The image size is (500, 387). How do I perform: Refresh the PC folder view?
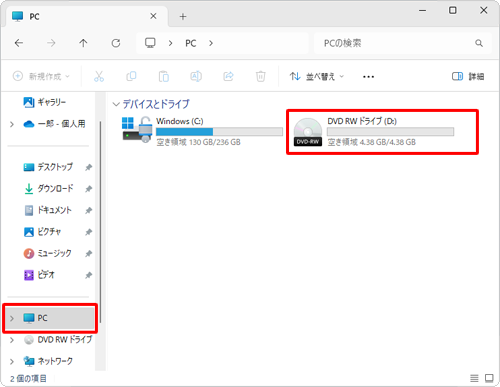[x=116, y=43]
